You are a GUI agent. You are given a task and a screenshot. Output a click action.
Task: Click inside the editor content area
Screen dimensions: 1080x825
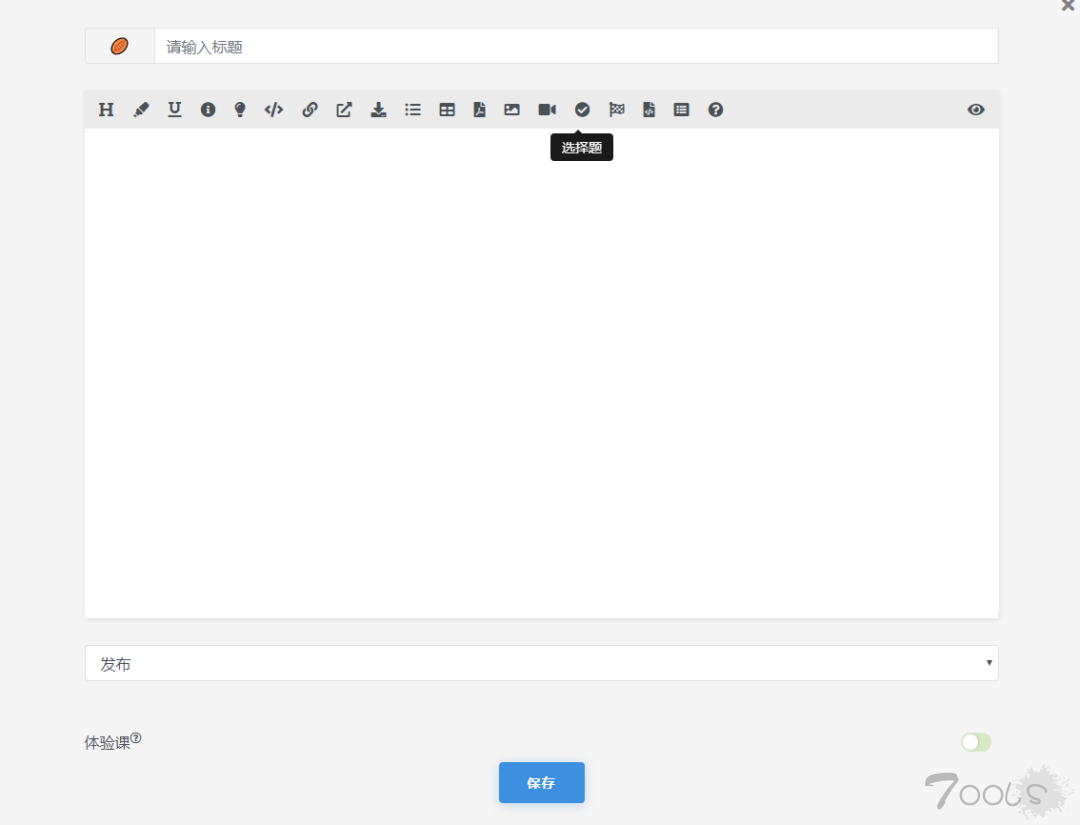point(541,373)
